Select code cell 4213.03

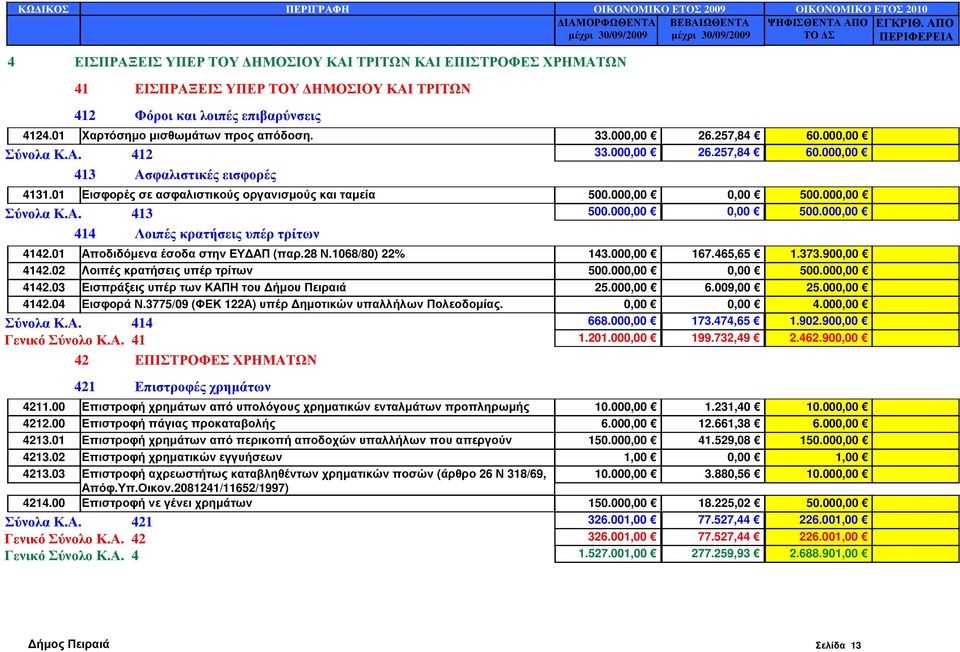(x=43, y=474)
